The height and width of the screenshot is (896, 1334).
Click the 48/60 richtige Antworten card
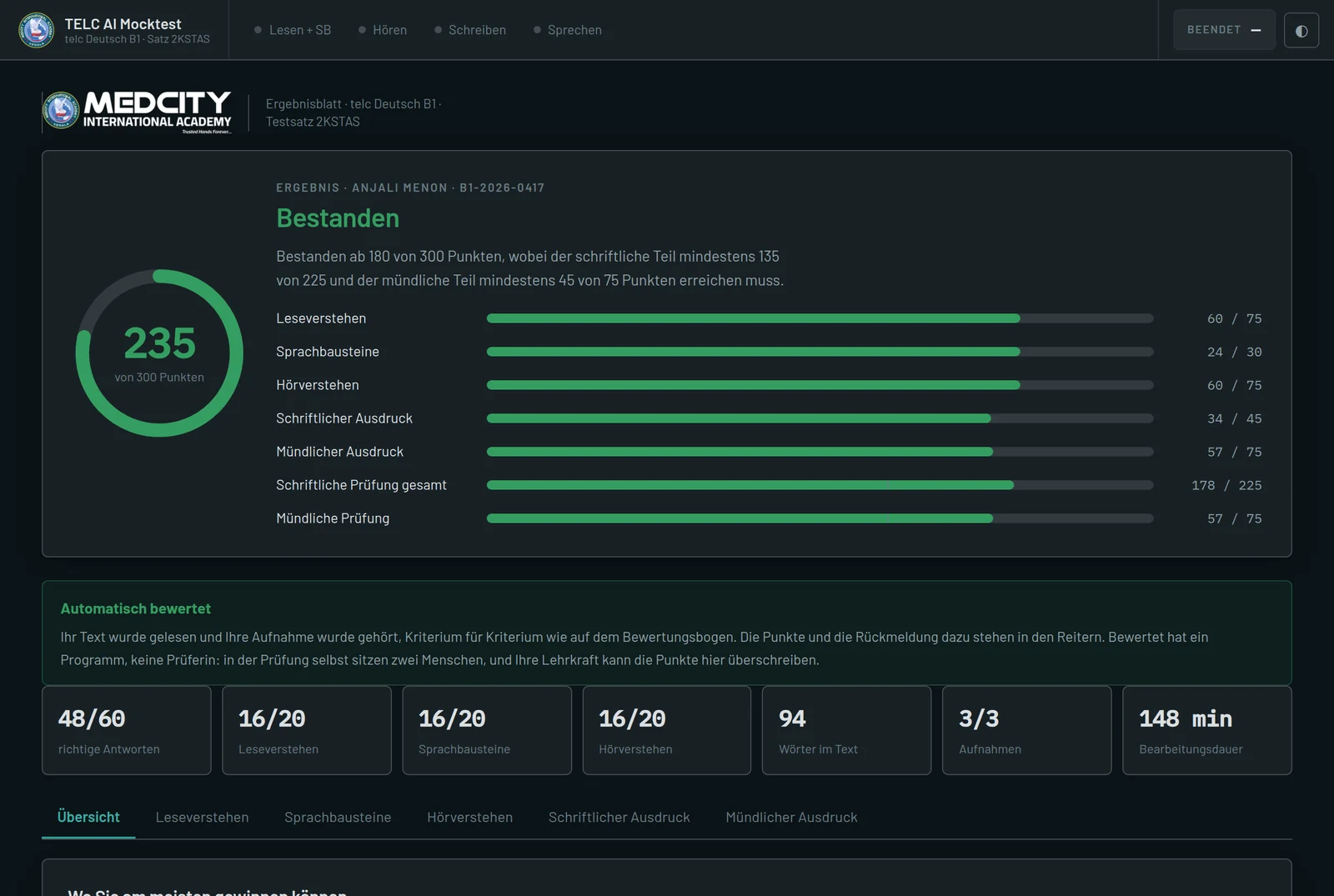coord(127,730)
